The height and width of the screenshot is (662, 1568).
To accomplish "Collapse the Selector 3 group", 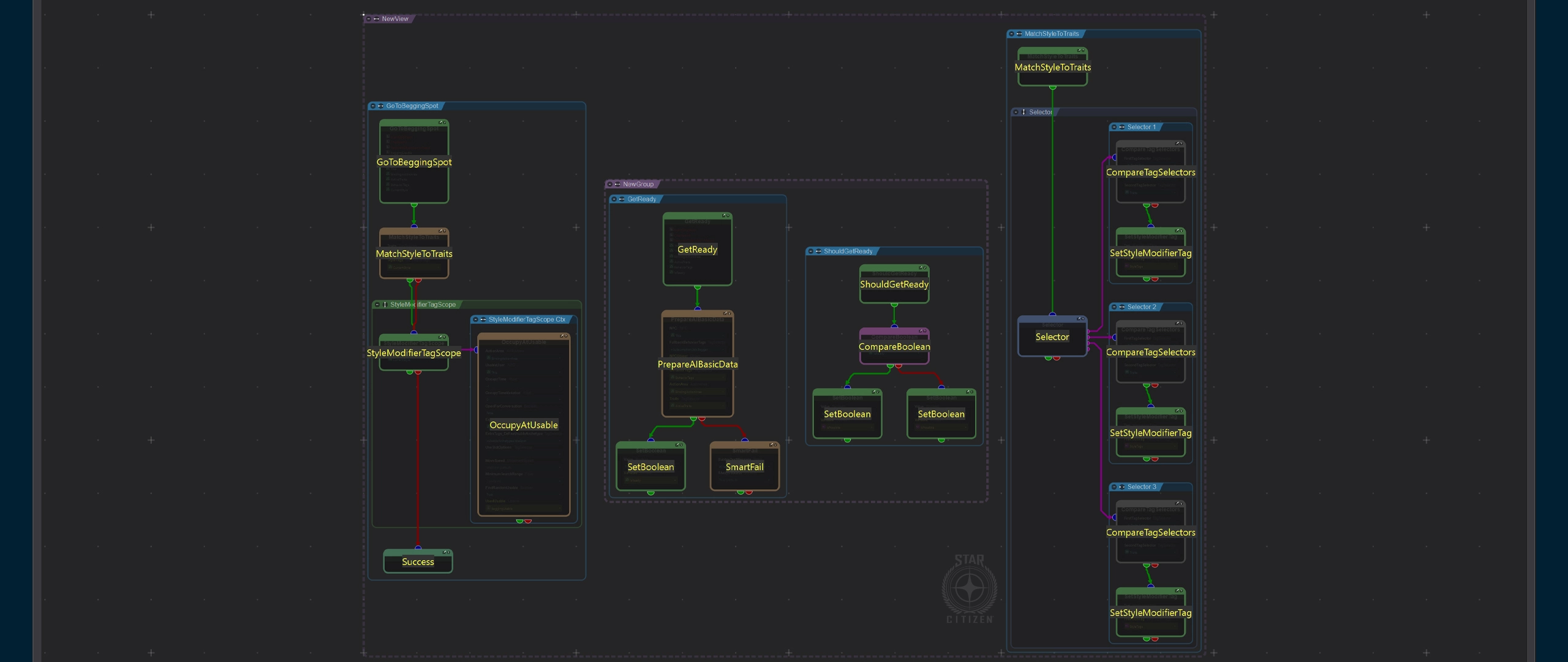I will [x=1114, y=487].
